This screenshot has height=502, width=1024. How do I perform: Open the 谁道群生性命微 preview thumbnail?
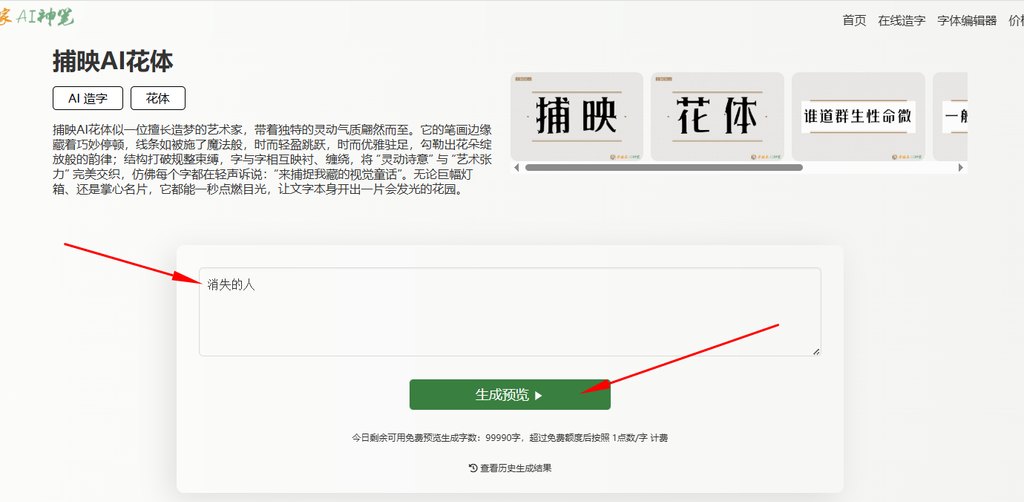(858, 116)
